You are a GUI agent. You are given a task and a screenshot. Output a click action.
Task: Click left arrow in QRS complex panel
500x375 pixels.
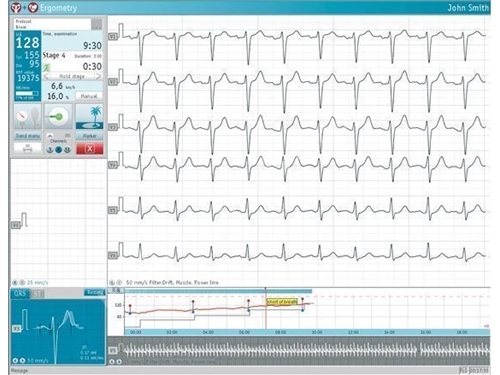coord(15,360)
